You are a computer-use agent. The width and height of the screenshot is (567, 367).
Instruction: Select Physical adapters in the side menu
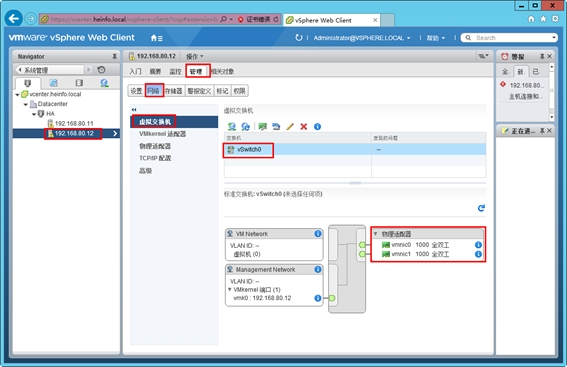point(155,146)
